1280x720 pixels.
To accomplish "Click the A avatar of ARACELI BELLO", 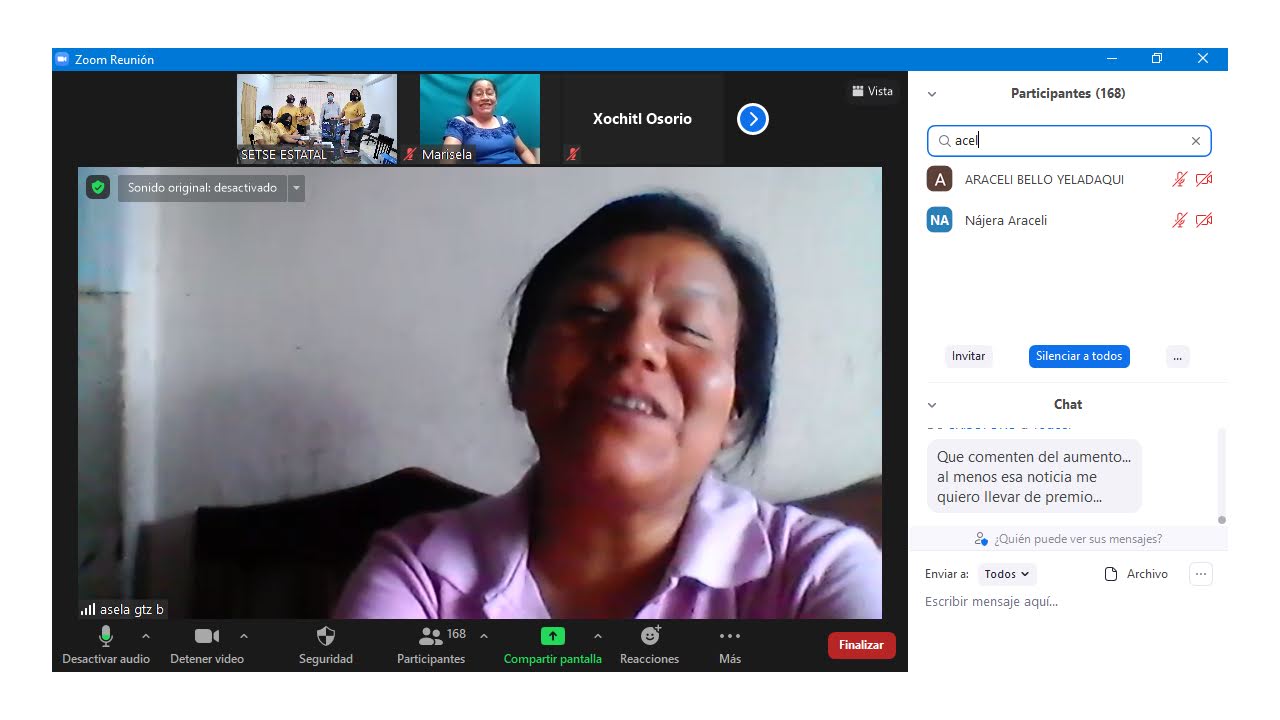I will coord(939,179).
